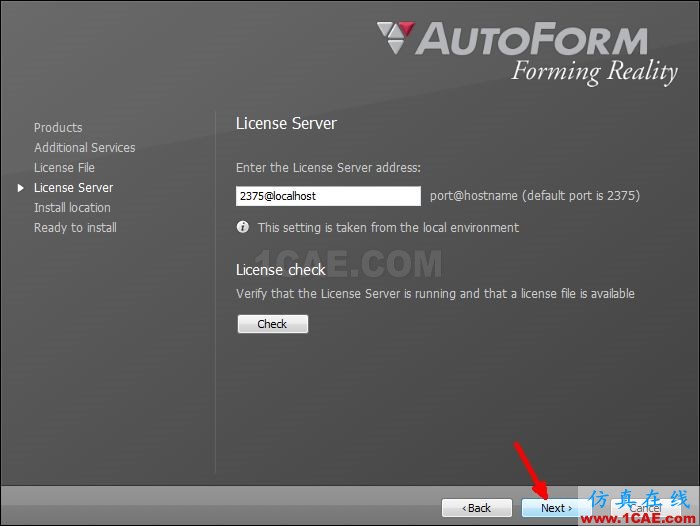Select the License Server step in sidebar
The width and height of the screenshot is (700, 526).
click(74, 188)
